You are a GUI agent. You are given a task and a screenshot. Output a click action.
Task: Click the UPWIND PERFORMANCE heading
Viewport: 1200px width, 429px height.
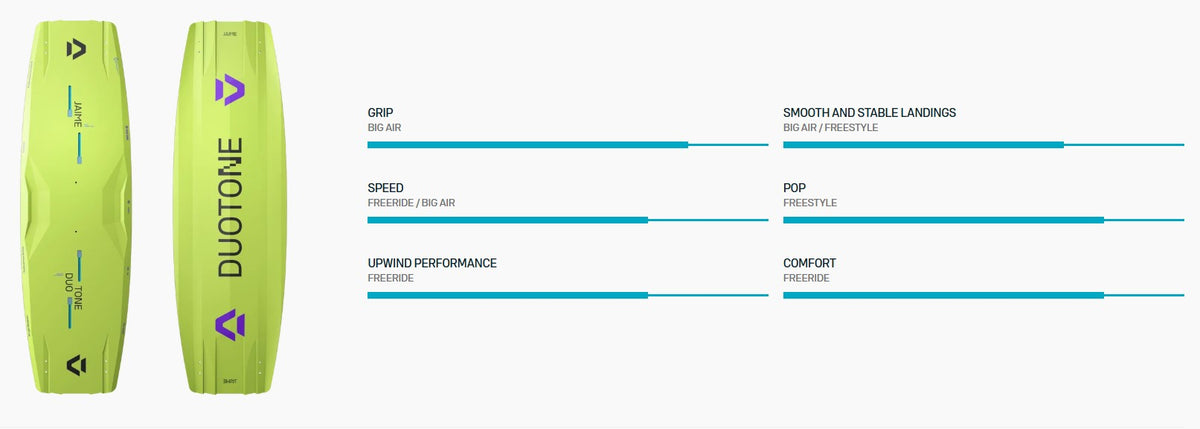point(432,263)
